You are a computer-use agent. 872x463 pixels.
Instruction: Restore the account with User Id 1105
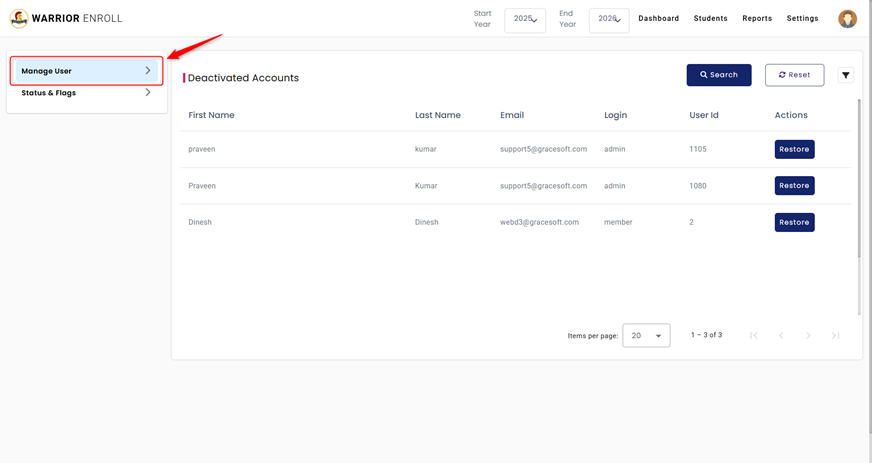click(x=794, y=149)
